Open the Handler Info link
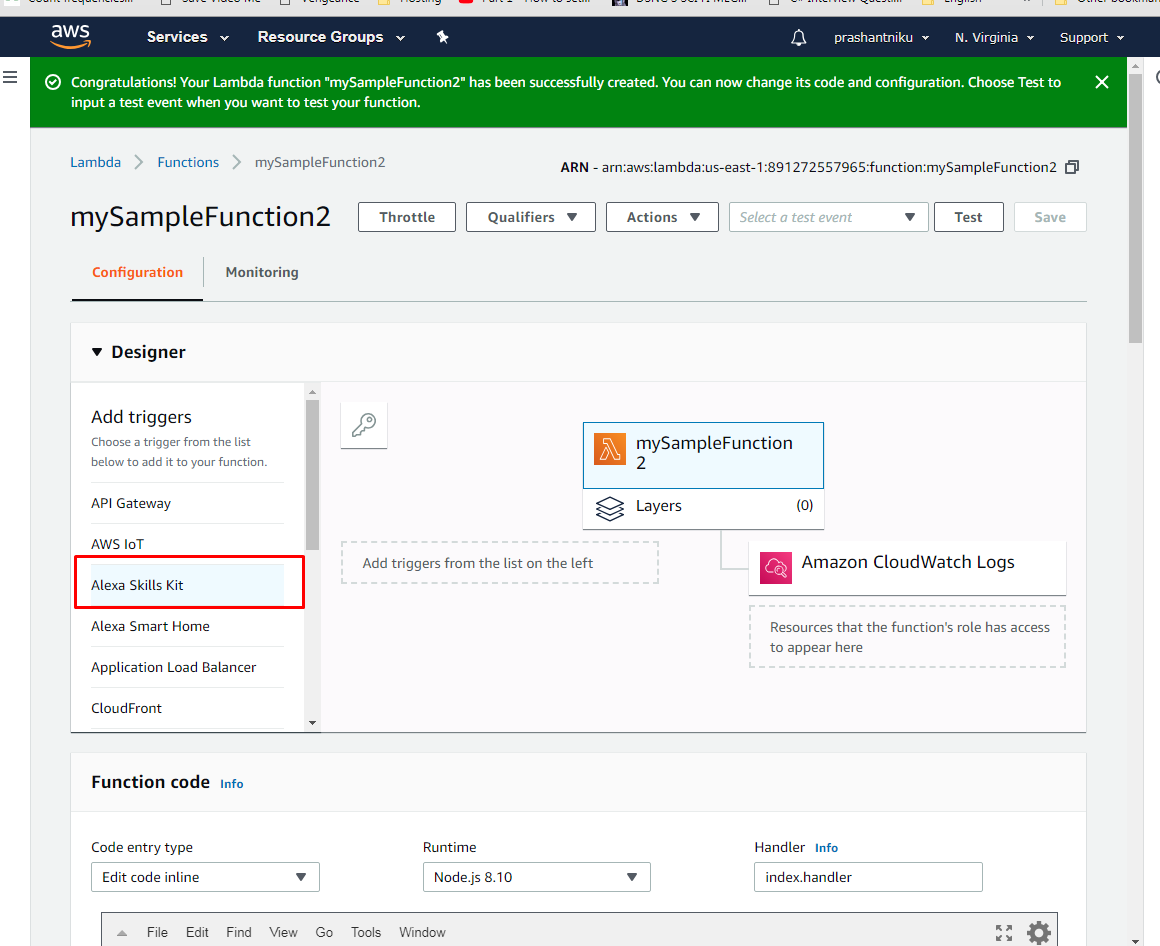Viewport: 1160px width, 946px height. [x=826, y=848]
